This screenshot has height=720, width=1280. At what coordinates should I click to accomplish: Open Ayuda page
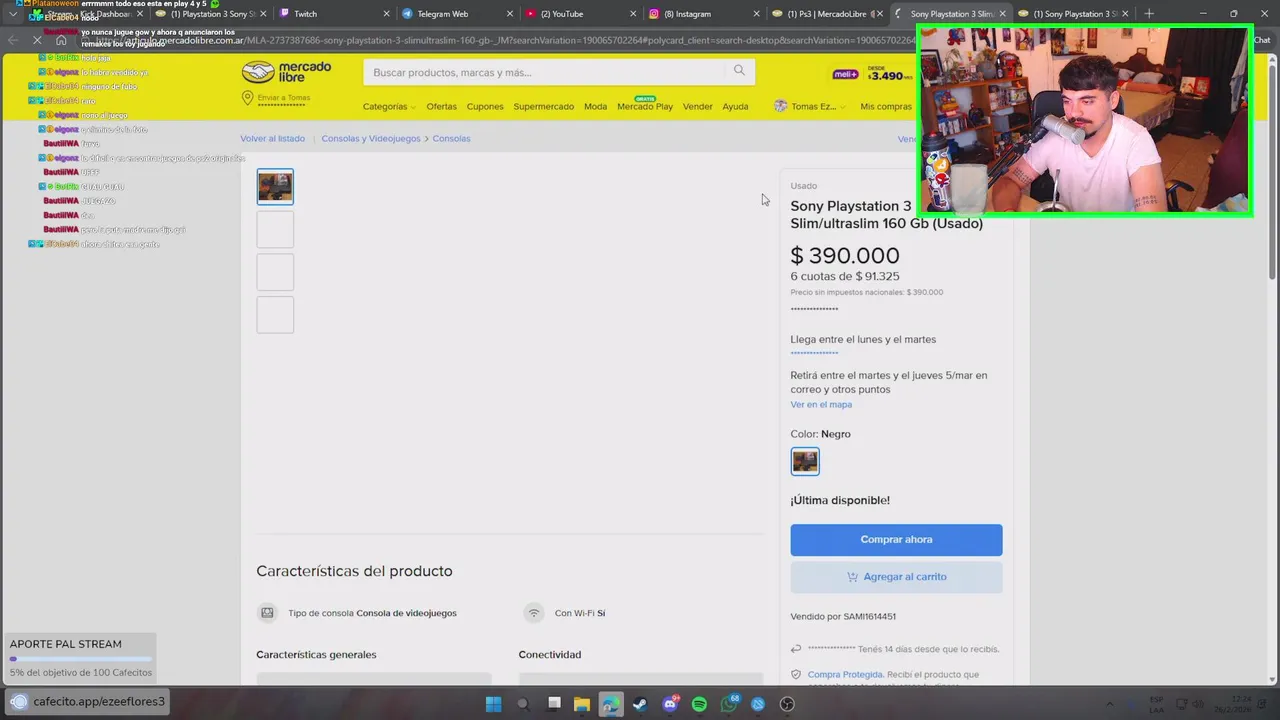(x=735, y=106)
